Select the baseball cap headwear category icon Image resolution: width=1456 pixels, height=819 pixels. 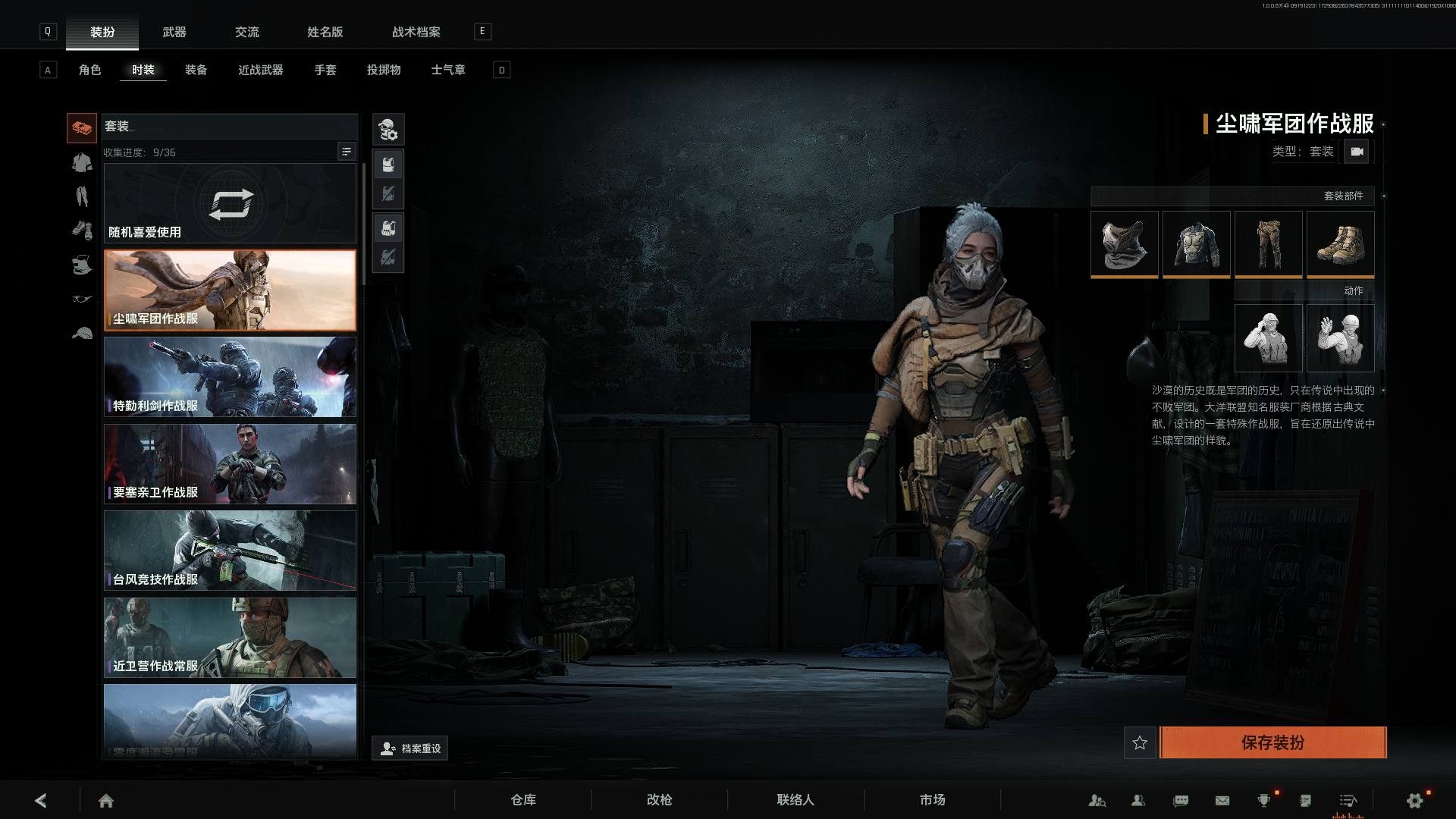82,333
